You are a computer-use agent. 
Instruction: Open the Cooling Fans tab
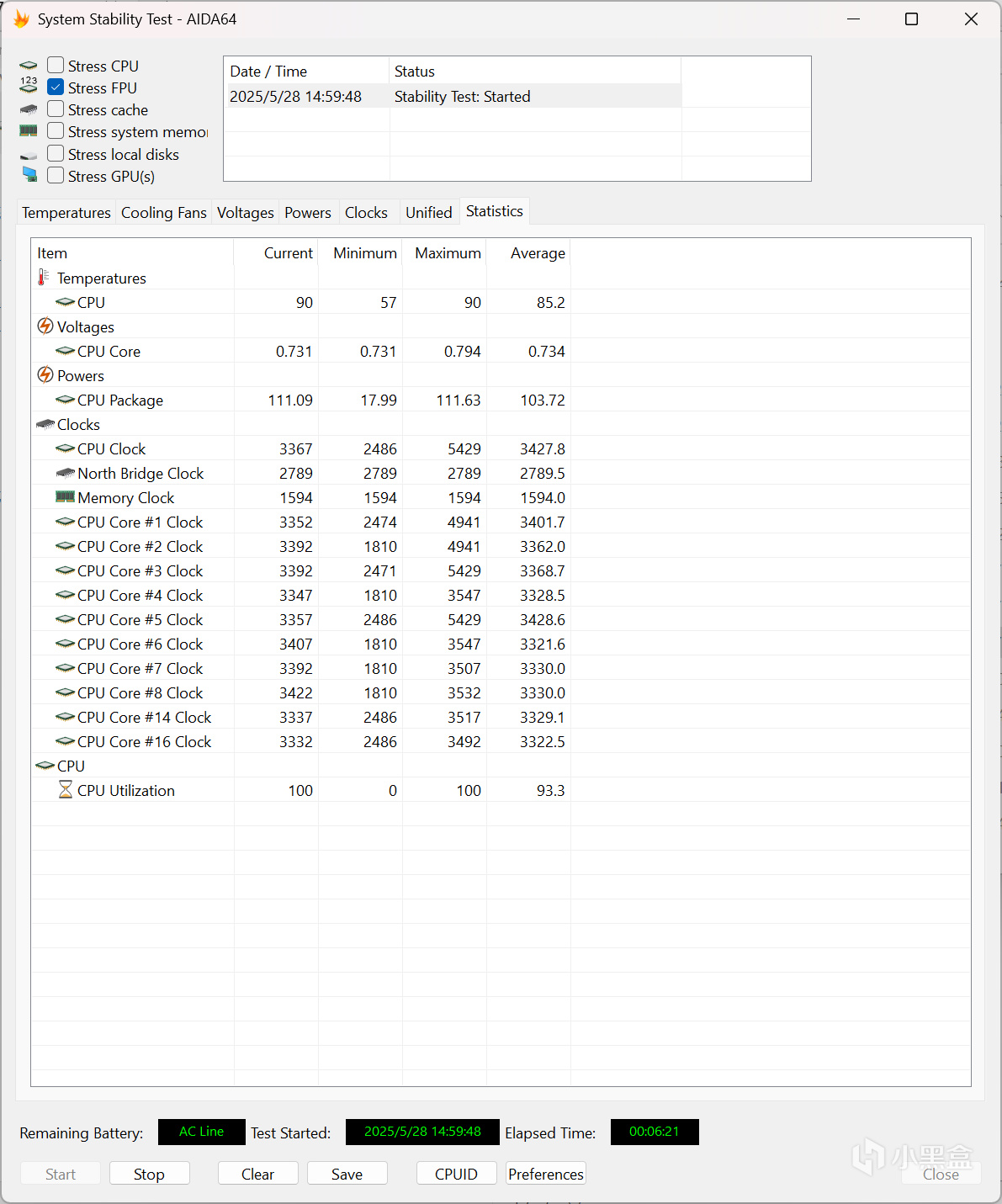[x=163, y=213]
